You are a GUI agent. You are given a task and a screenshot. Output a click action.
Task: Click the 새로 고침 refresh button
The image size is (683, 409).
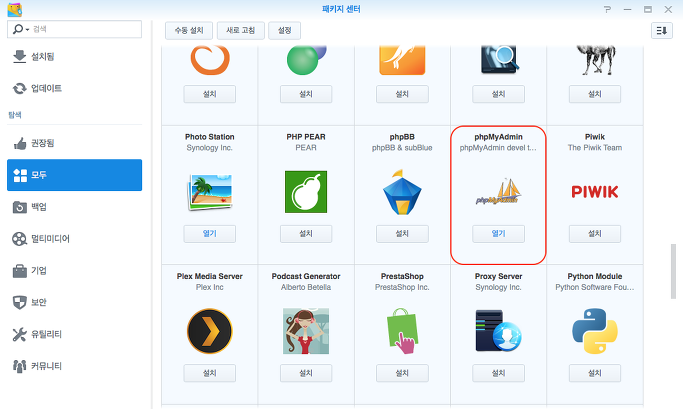[240, 30]
